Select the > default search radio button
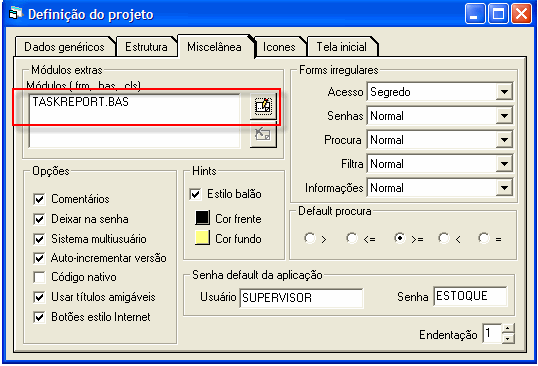 pyautogui.click(x=310, y=238)
